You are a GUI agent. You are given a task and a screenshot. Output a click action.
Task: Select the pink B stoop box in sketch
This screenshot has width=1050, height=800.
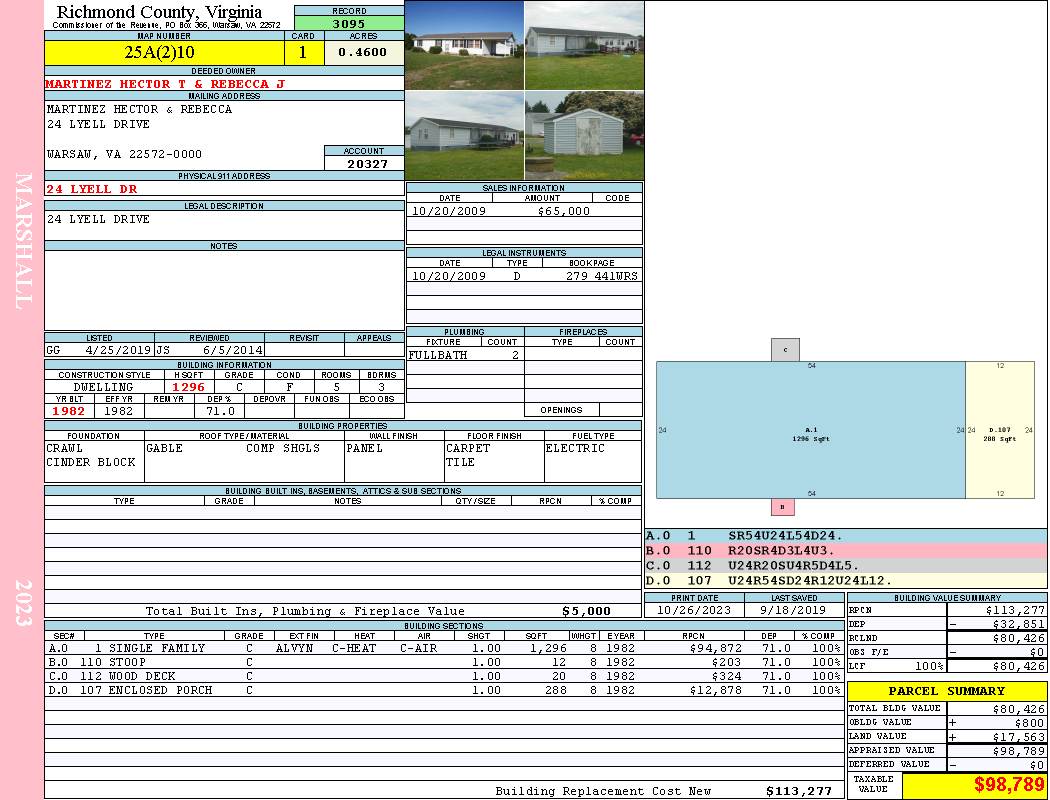(x=785, y=507)
